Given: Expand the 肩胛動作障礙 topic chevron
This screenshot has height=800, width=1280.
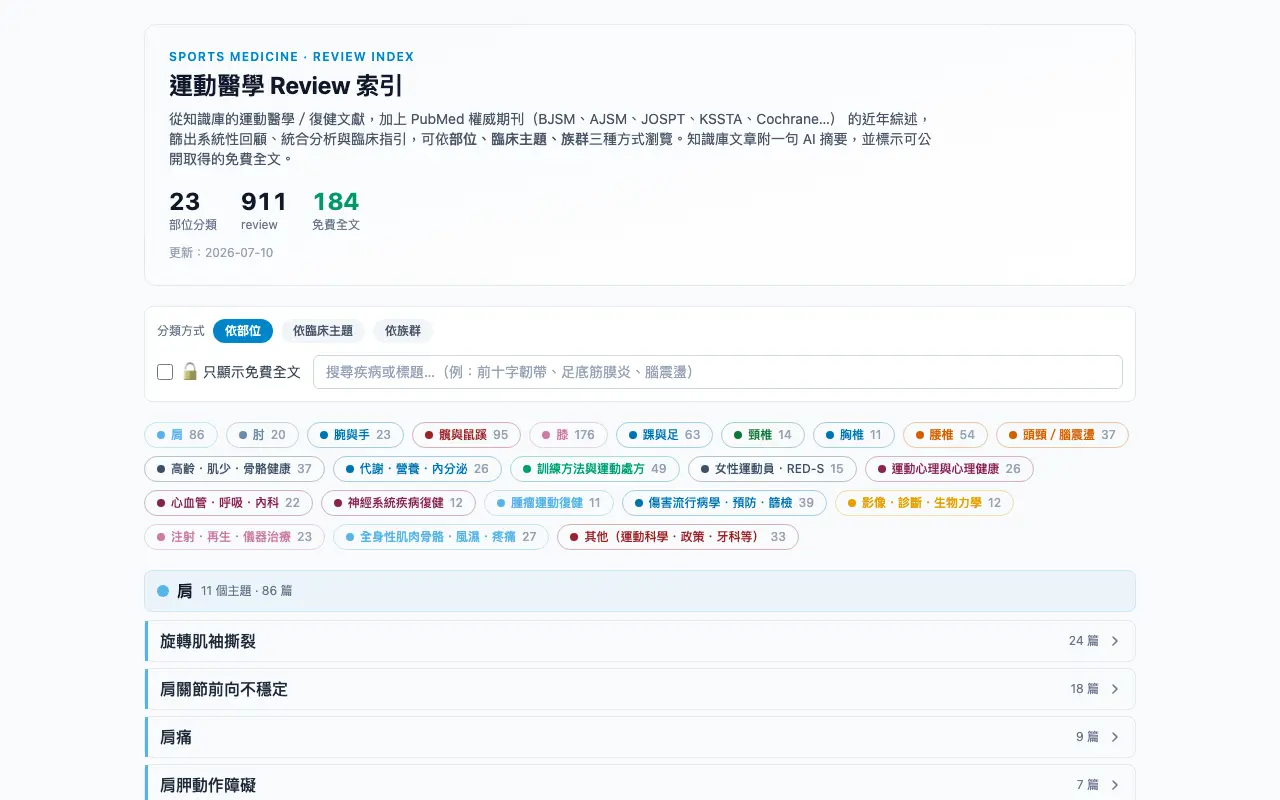Looking at the screenshot, I should [1115, 785].
